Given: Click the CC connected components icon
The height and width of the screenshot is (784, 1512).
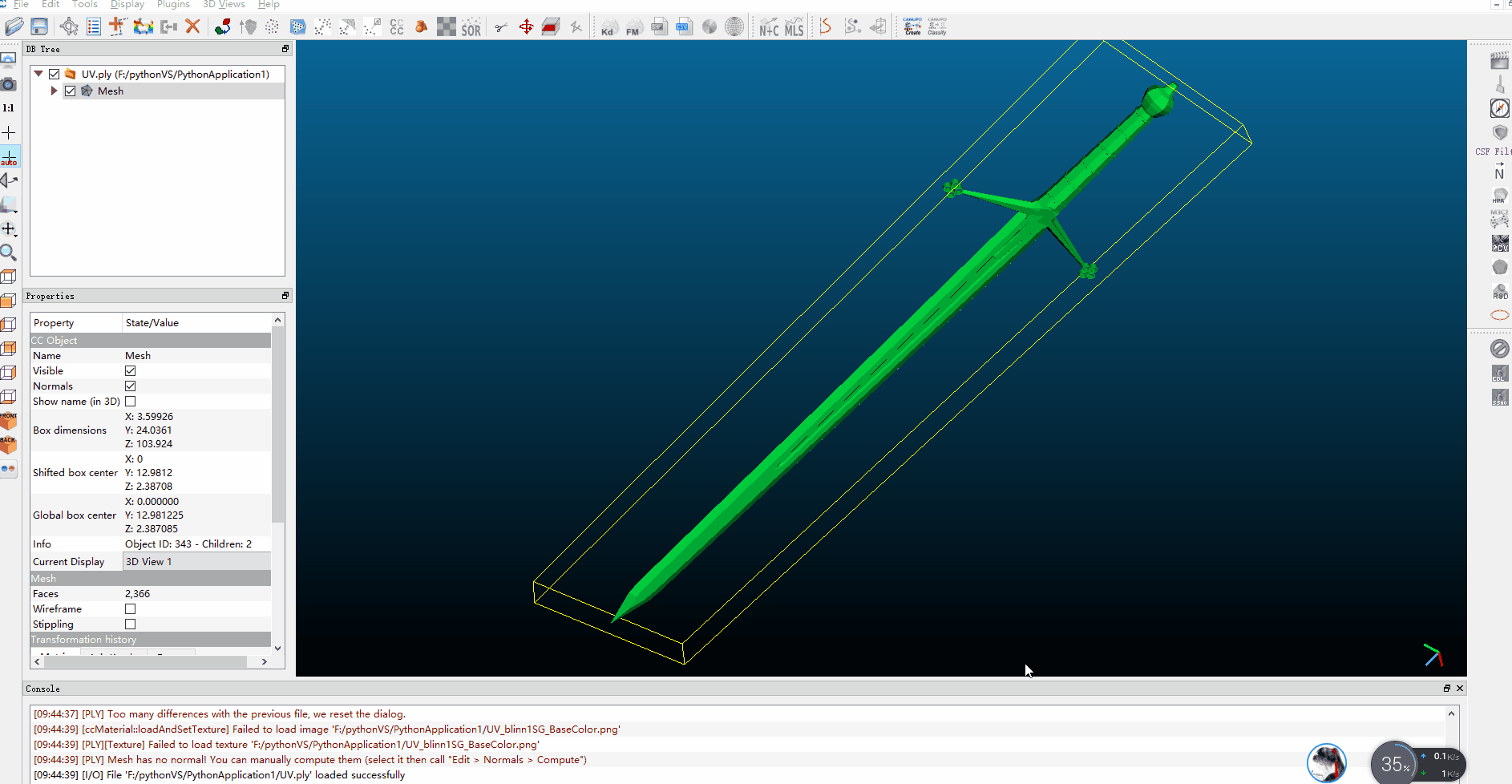Looking at the screenshot, I should point(397,26).
